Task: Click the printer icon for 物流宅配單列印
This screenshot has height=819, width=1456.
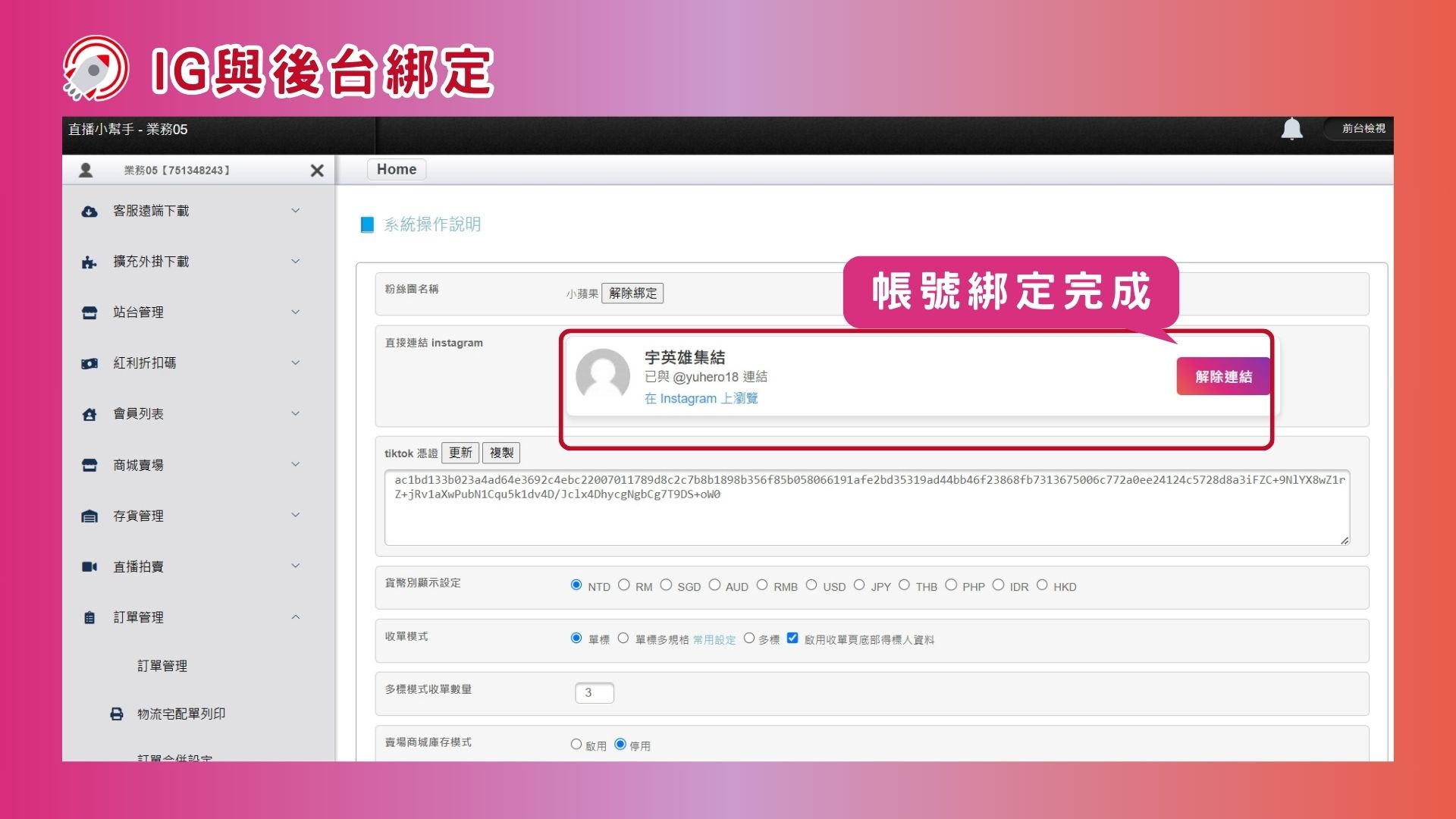Action: point(117,714)
